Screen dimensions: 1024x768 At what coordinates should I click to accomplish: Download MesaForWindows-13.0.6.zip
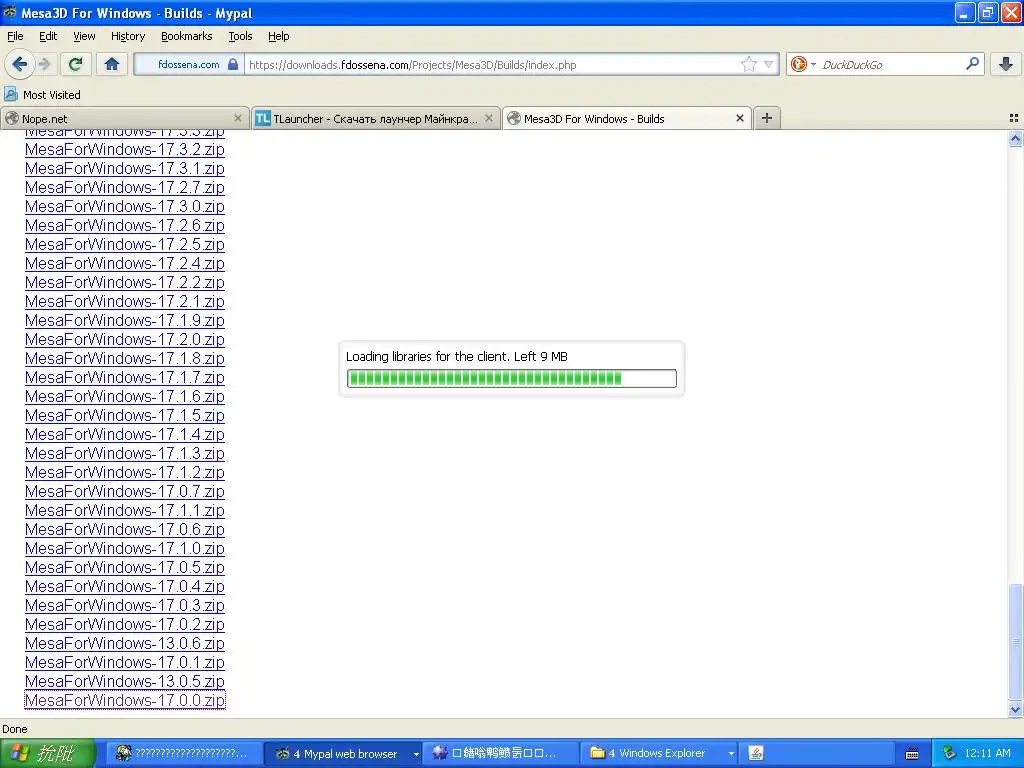(125, 643)
